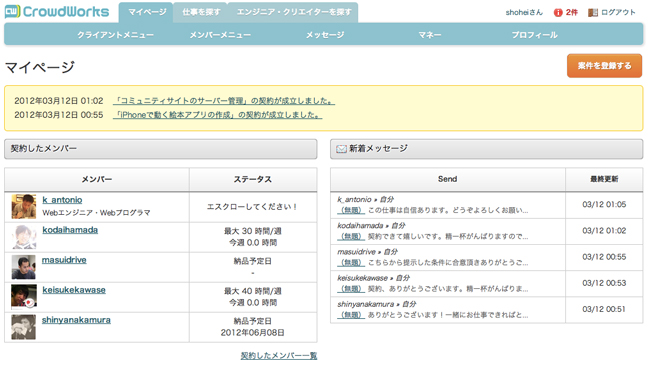
Task: Open the kodaihamada member profile link
Action: tap(70, 230)
